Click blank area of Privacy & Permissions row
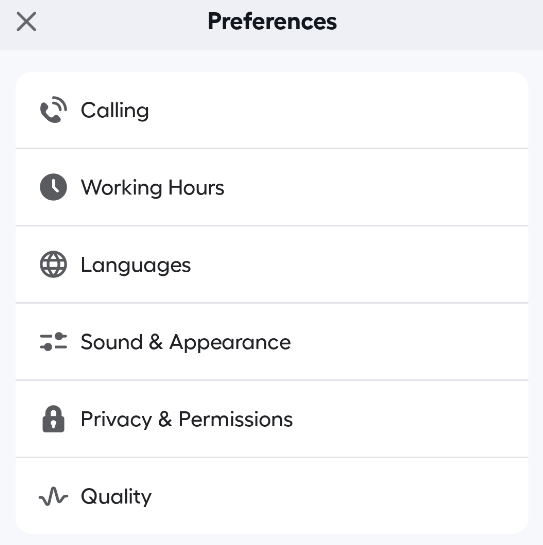This screenshot has height=545, width=543. [x=410, y=419]
